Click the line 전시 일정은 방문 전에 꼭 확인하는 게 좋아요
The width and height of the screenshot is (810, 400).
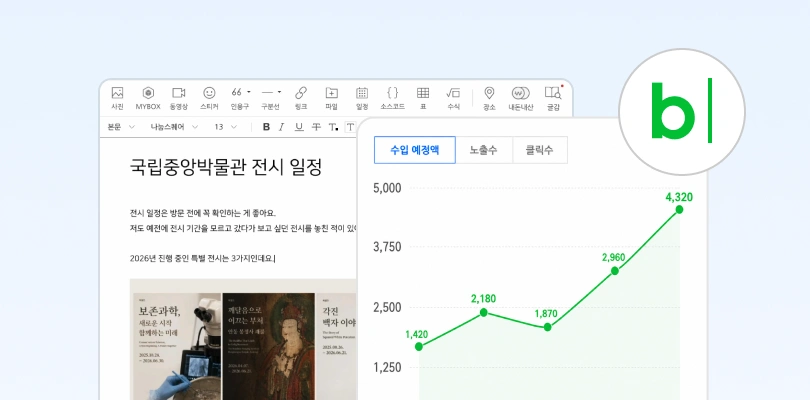[202, 213]
